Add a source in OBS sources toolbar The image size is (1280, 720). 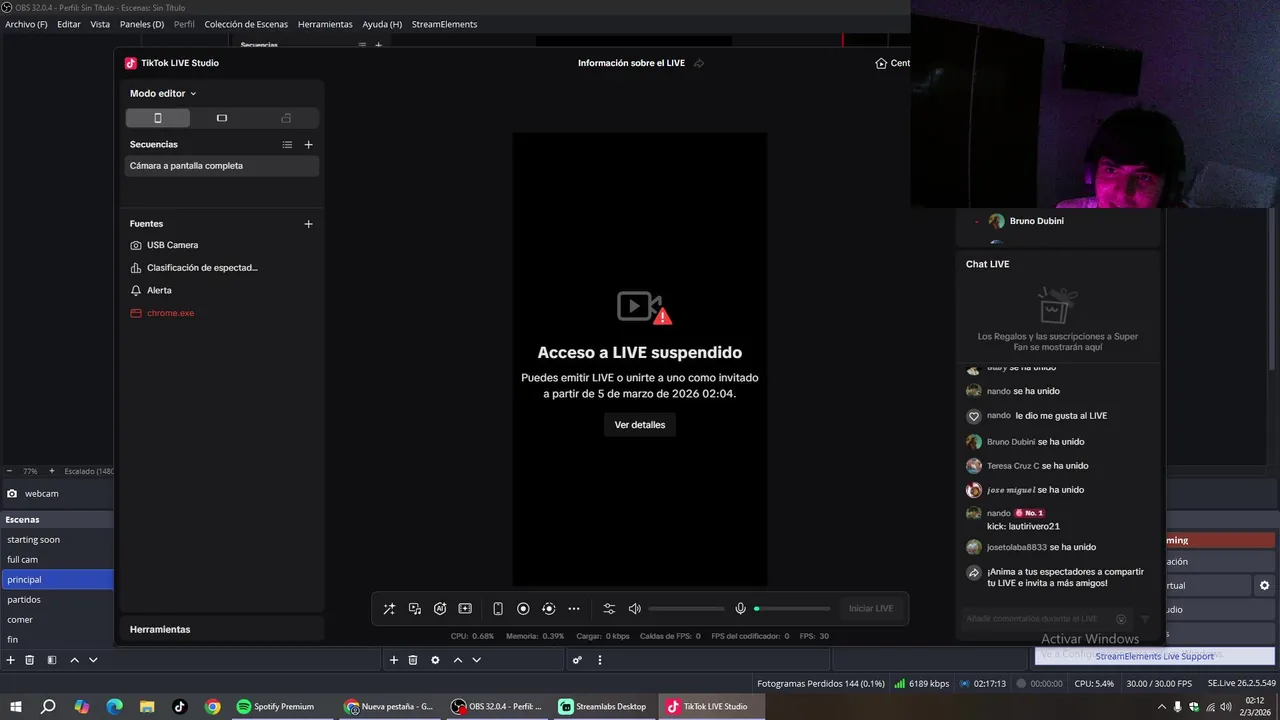(394, 660)
